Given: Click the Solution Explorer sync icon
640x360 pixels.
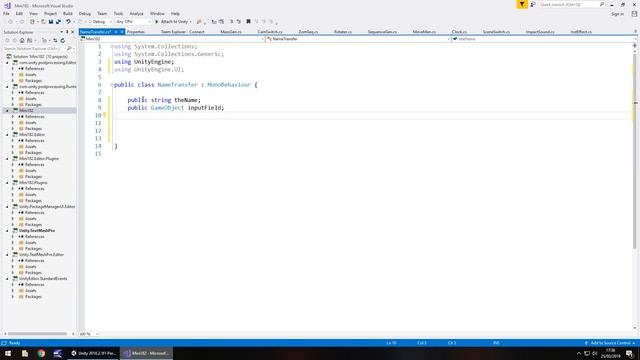Looking at the screenshot, I should (x=55, y=40).
